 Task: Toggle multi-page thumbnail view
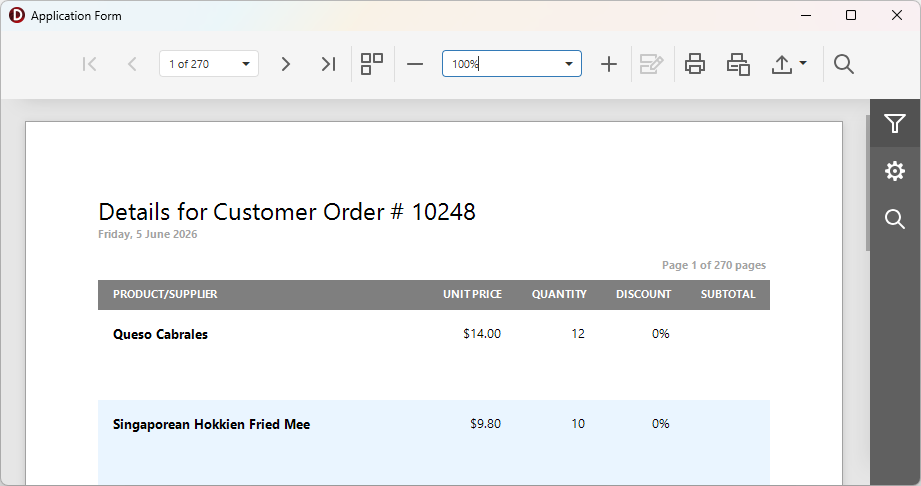click(x=372, y=64)
